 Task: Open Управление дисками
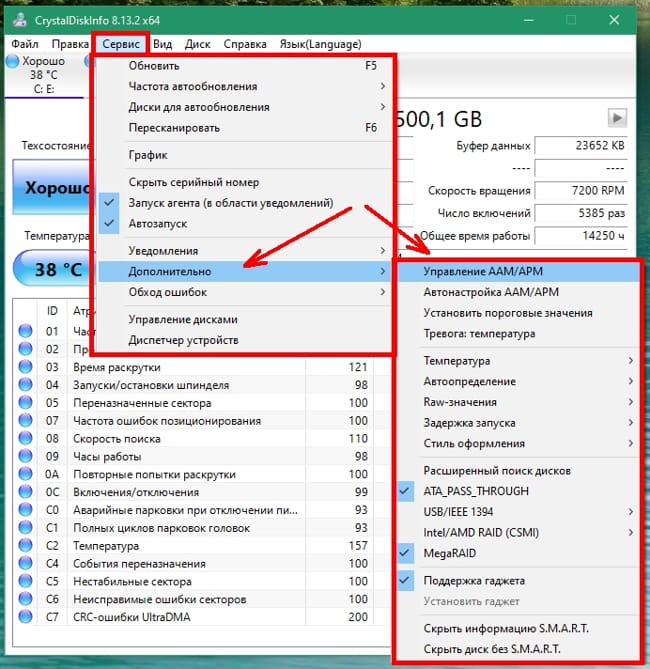(245, 320)
